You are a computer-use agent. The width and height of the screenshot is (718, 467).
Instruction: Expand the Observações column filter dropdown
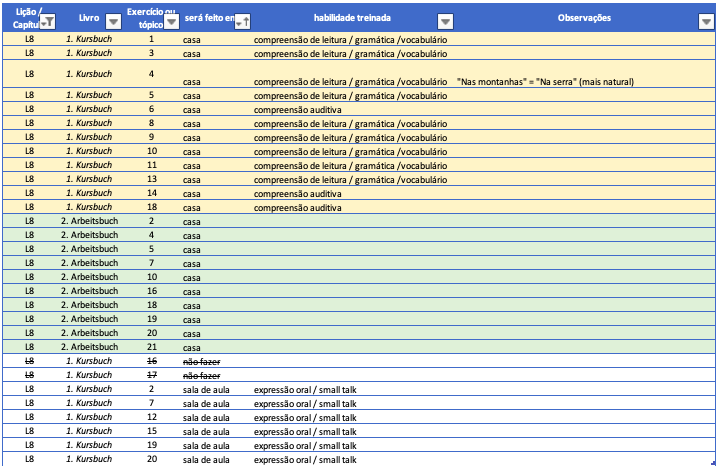[707, 21]
